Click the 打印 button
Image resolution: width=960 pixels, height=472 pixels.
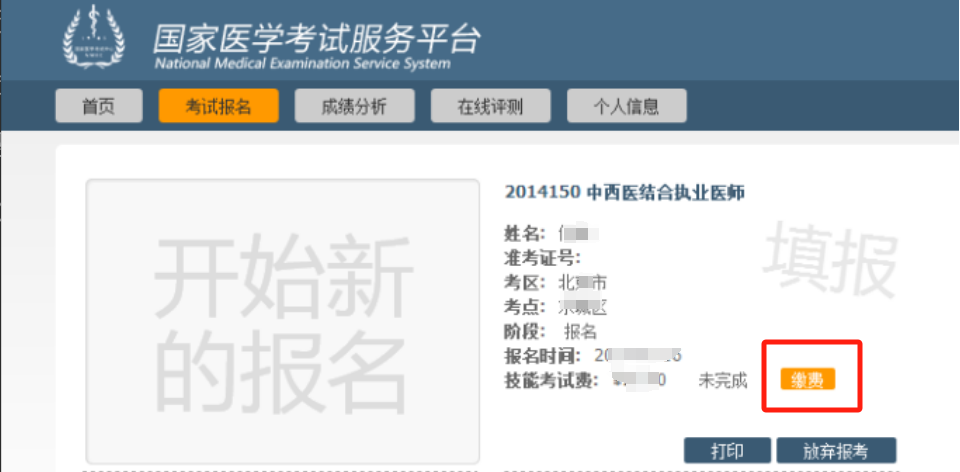coord(727,451)
